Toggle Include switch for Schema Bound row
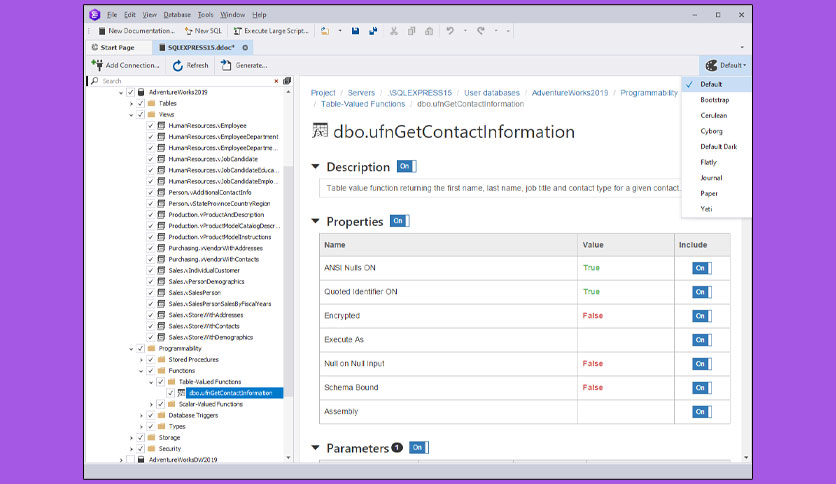 [x=702, y=388]
